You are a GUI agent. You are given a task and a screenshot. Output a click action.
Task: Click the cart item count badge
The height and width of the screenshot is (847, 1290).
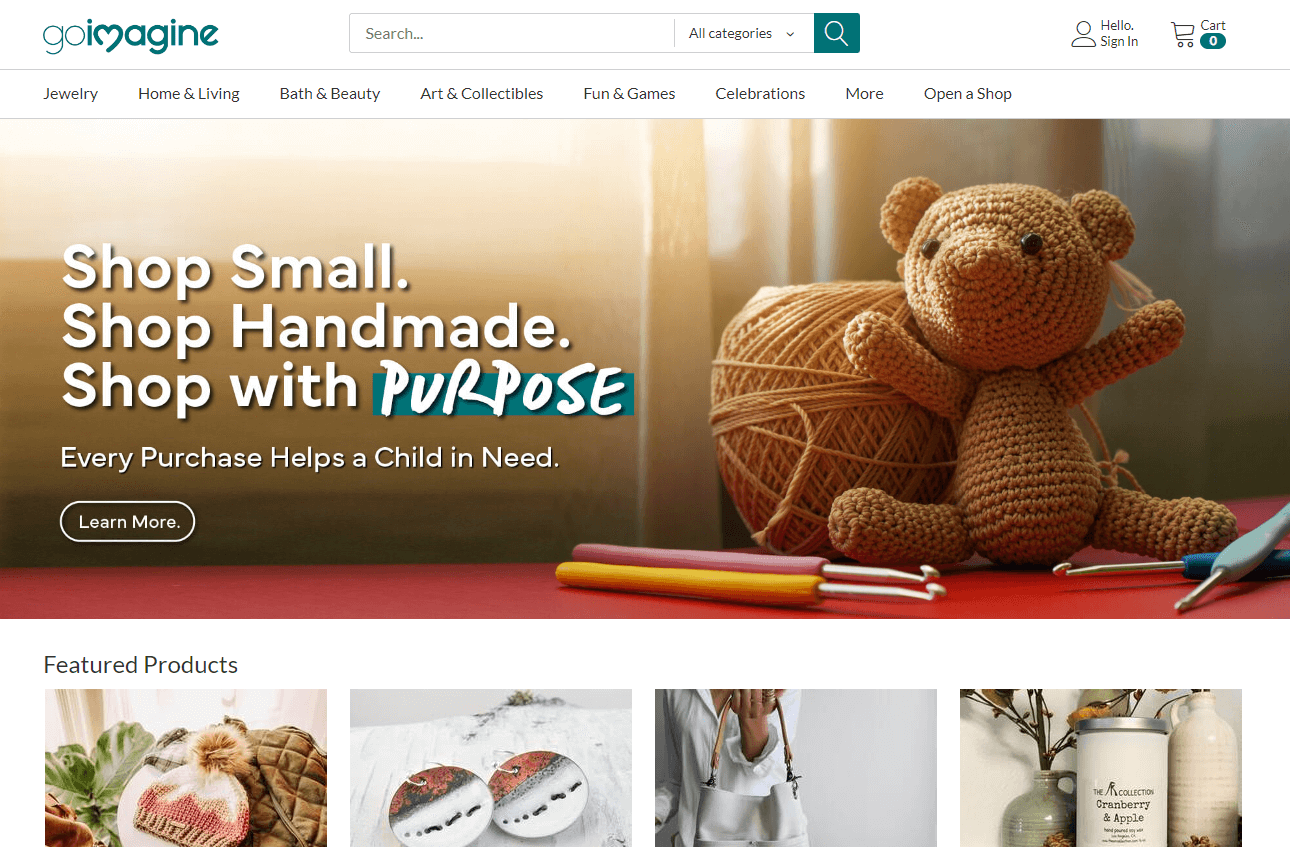(1213, 41)
